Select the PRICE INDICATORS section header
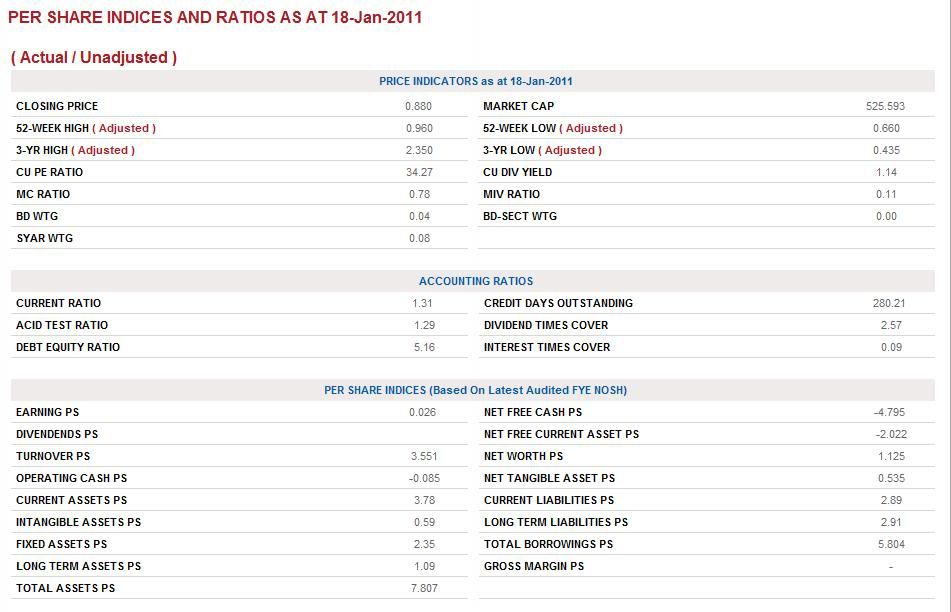 pos(475,81)
